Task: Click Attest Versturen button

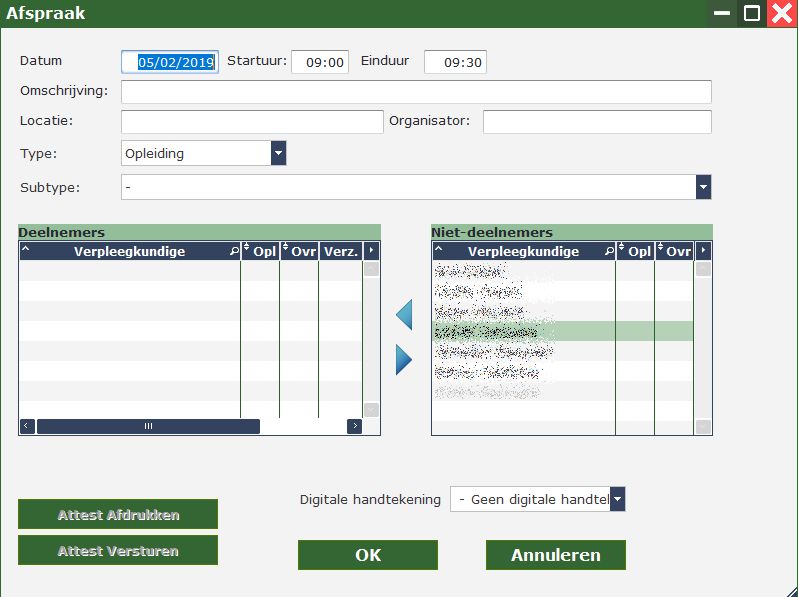Action: (x=118, y=550)
